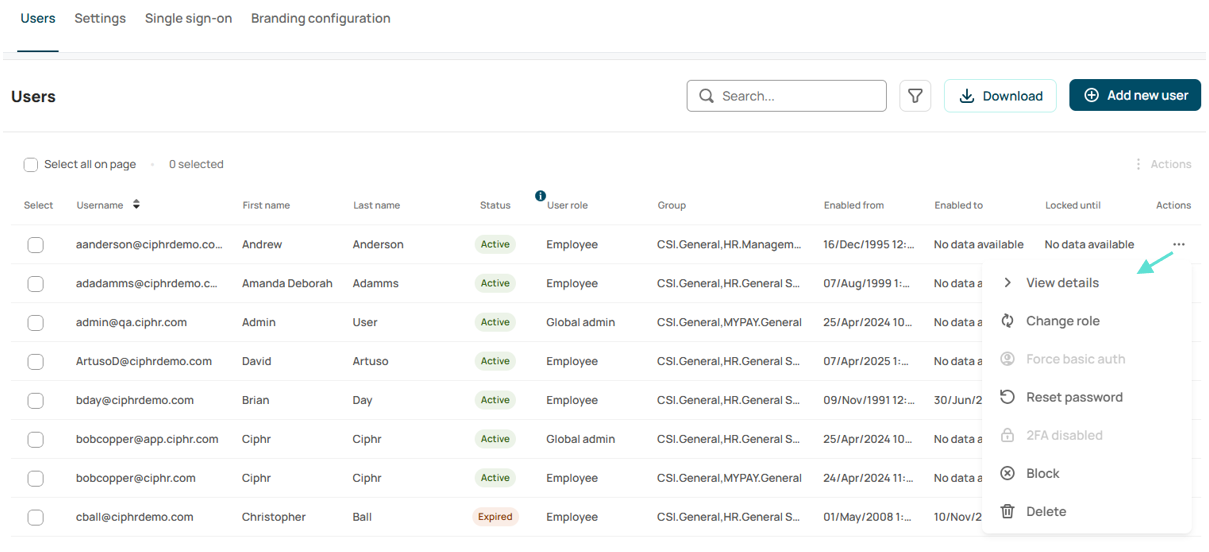1209x552 pixels.
Task: Click the Download button
Action: (x=1000, y=96)
